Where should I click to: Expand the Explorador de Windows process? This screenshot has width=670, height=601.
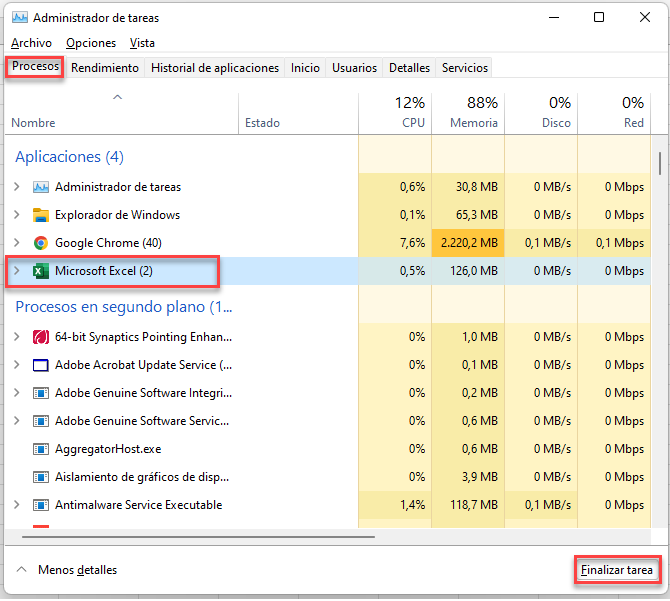[x=17, y=214]
